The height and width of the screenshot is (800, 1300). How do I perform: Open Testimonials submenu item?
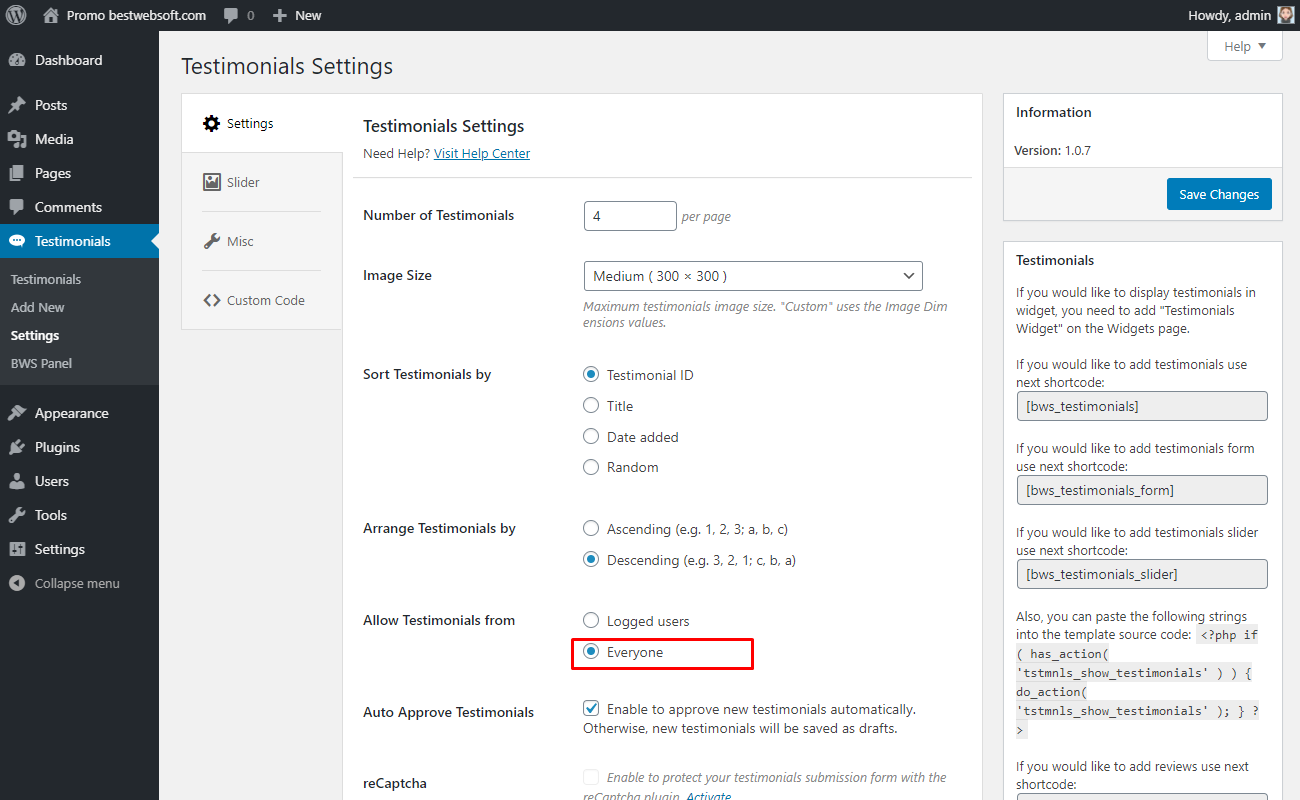[46, 279]
